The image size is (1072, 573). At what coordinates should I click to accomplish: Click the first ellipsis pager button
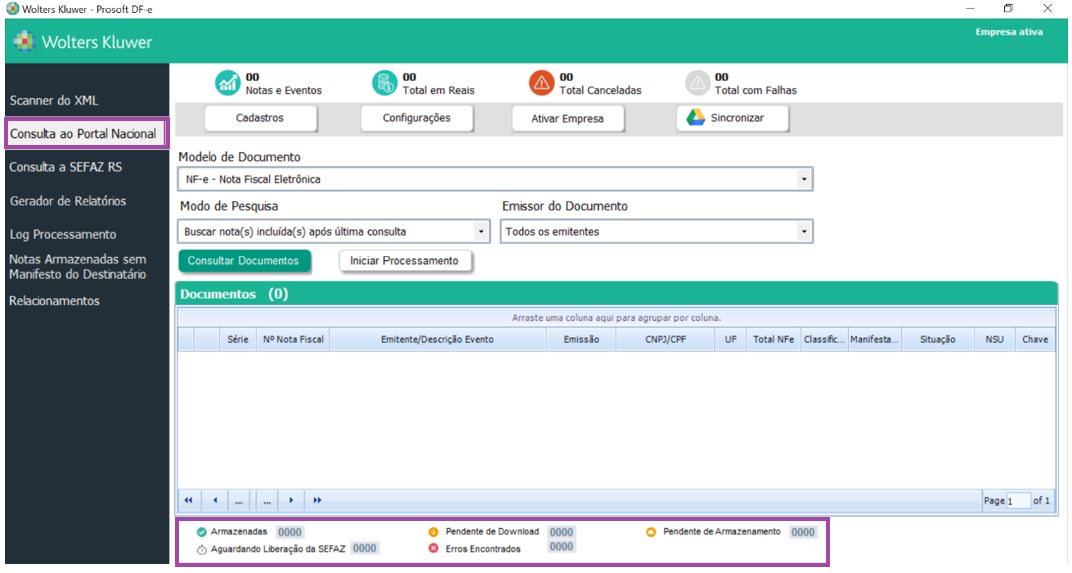[239, 501]
